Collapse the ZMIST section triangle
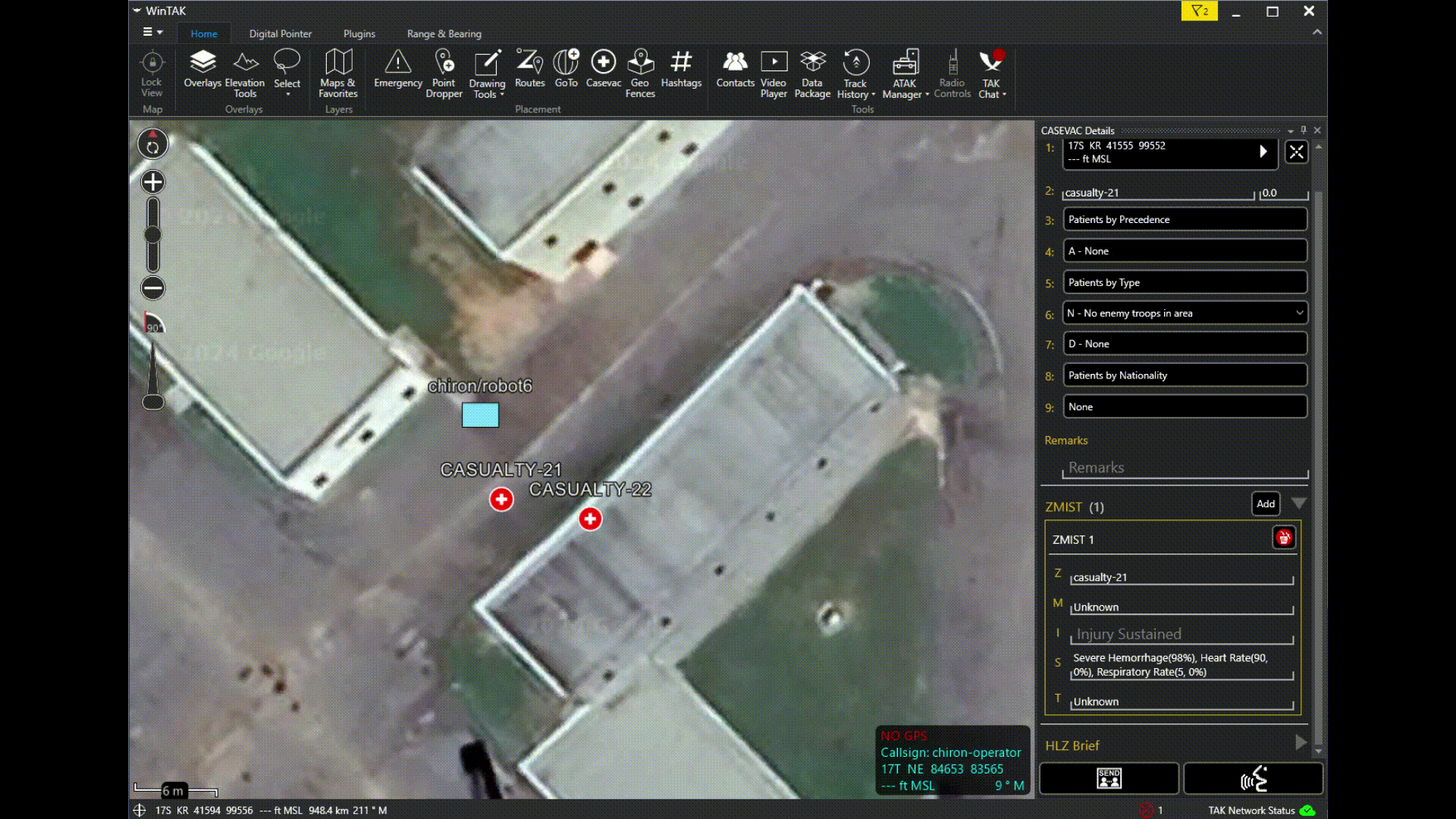This screenshot has height=819, width=1456. coord(1298,504)
